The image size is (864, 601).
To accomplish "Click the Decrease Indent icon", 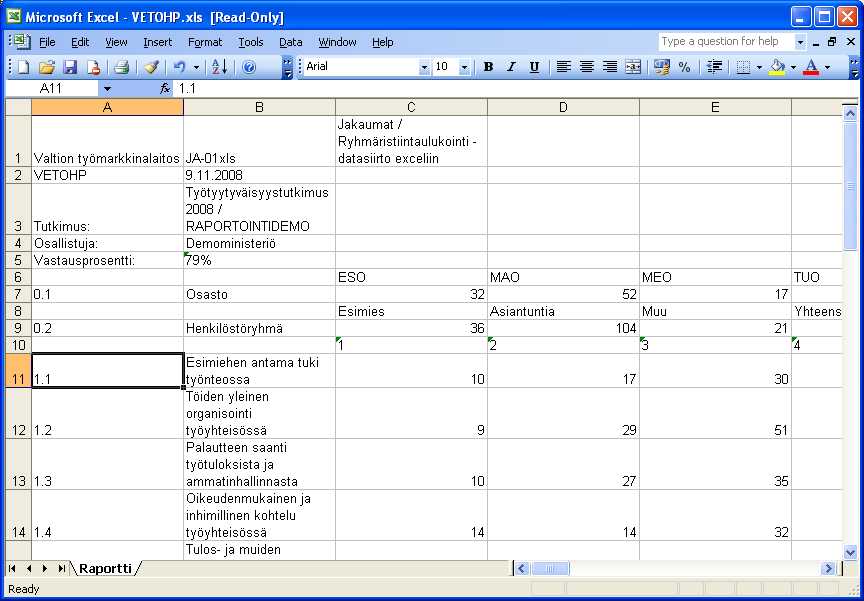I will (x=714, y=67).
